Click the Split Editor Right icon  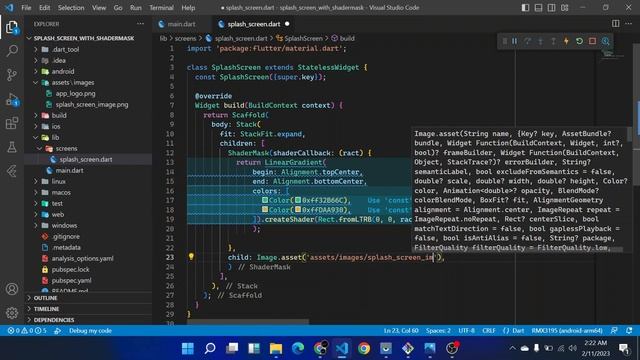[616, 24]
